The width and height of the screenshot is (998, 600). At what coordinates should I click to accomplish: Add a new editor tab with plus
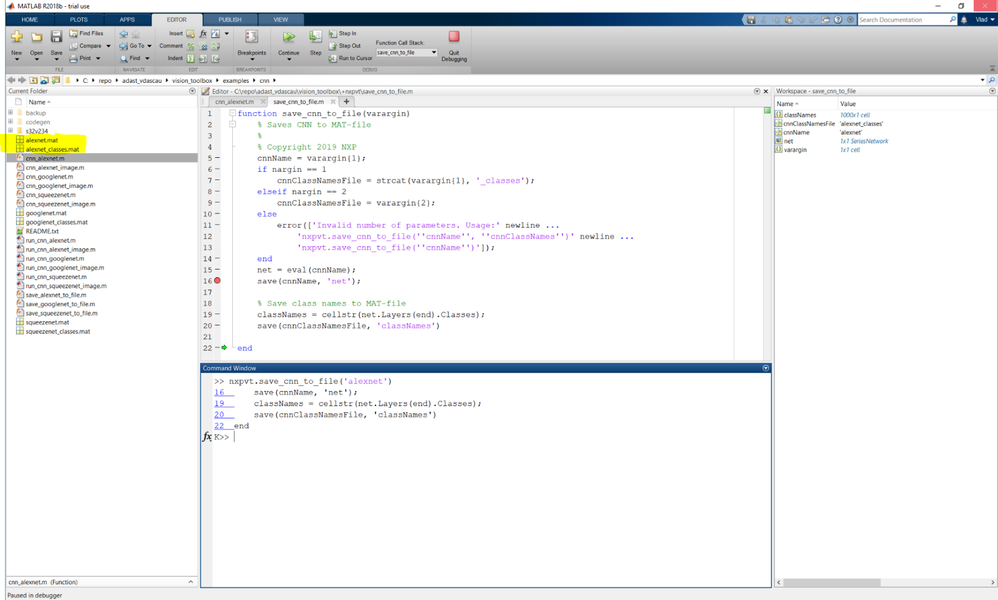coord(346,102)
